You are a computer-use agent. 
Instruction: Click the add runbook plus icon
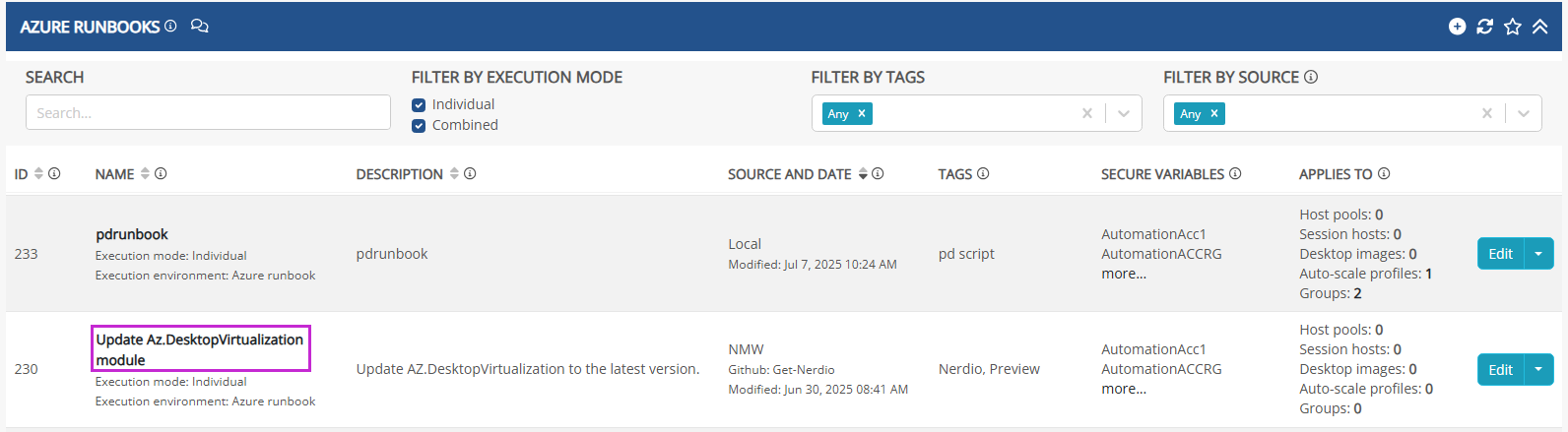tap(1457, 27)
